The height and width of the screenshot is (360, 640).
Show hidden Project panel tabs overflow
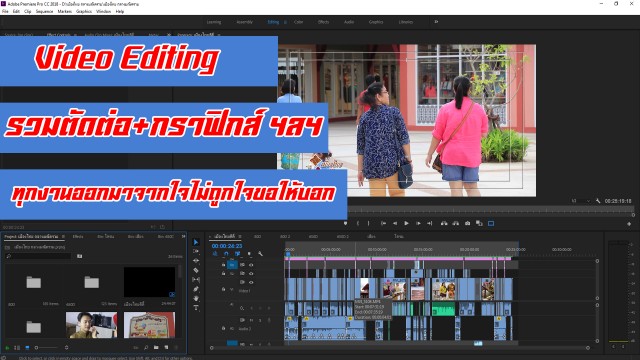click(184, 236)
